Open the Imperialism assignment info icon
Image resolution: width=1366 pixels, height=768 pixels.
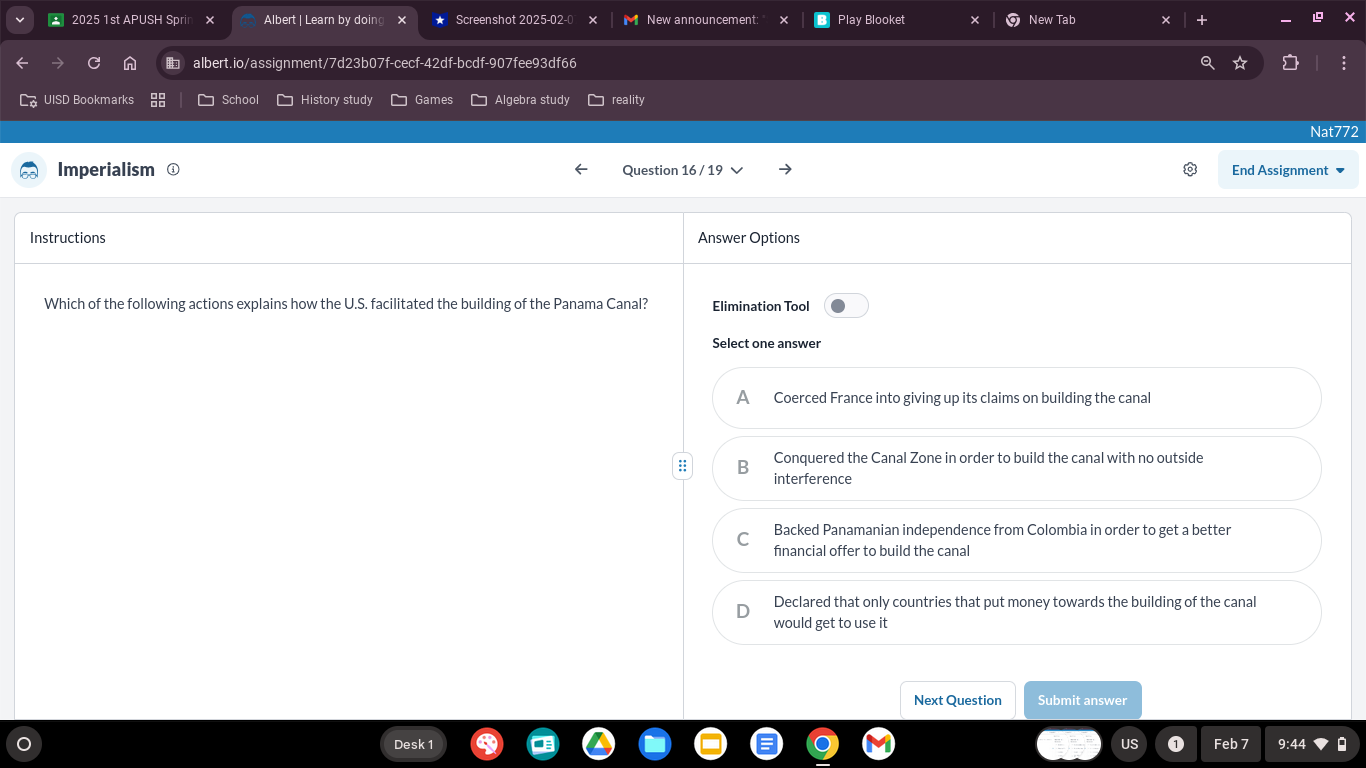tap(173, 170)
